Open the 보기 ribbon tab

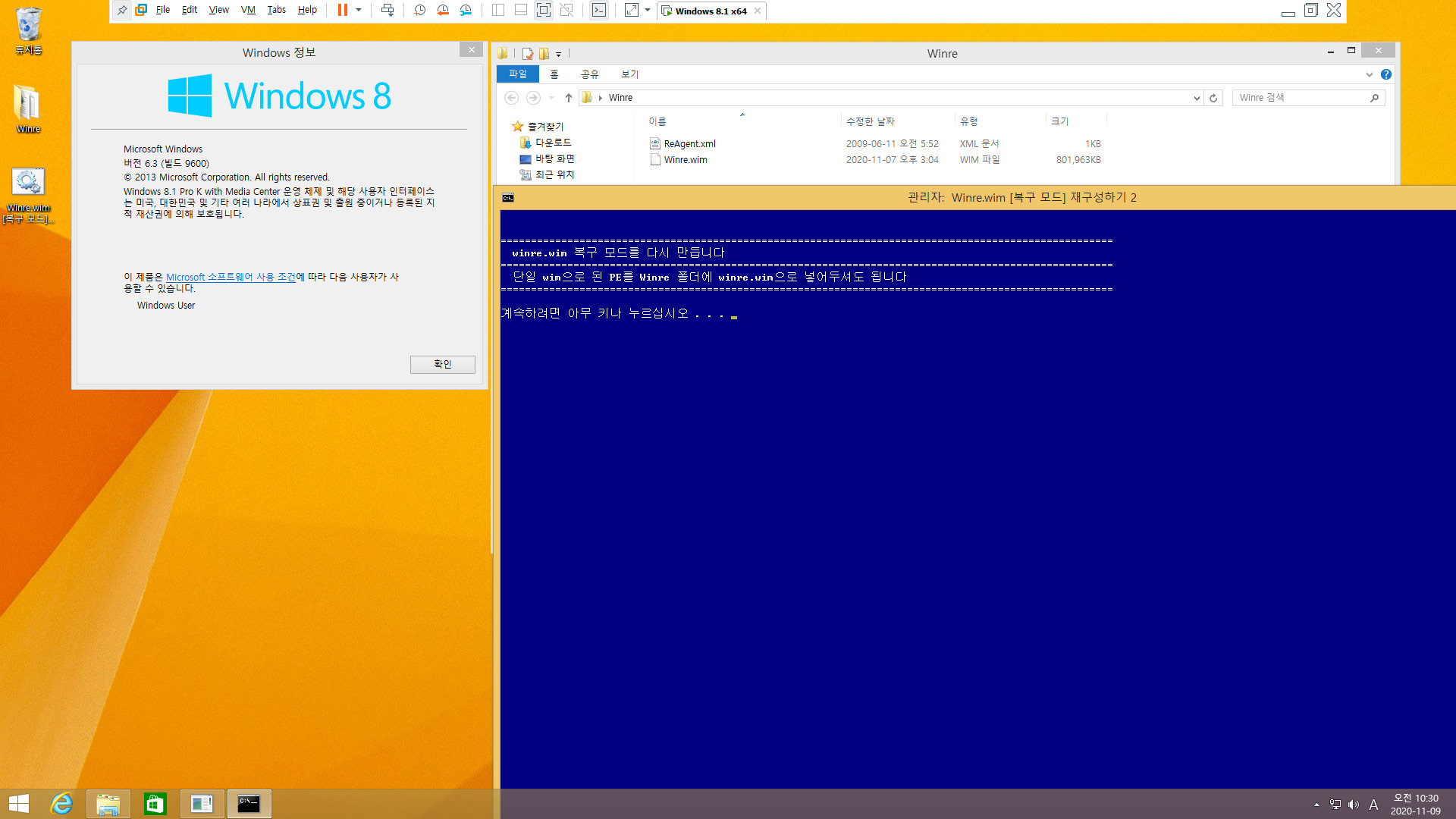pos(630,74)
